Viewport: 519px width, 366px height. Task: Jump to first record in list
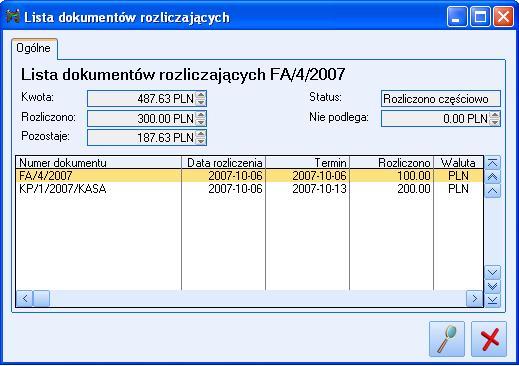tap(493, 163)
